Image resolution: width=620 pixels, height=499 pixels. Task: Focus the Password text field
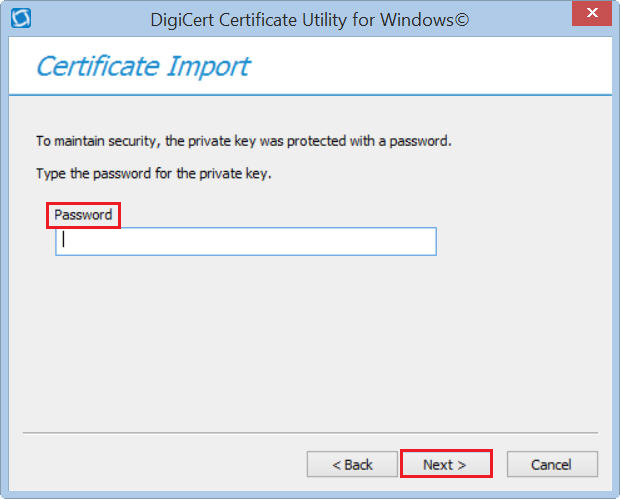(x=246, y=241)
